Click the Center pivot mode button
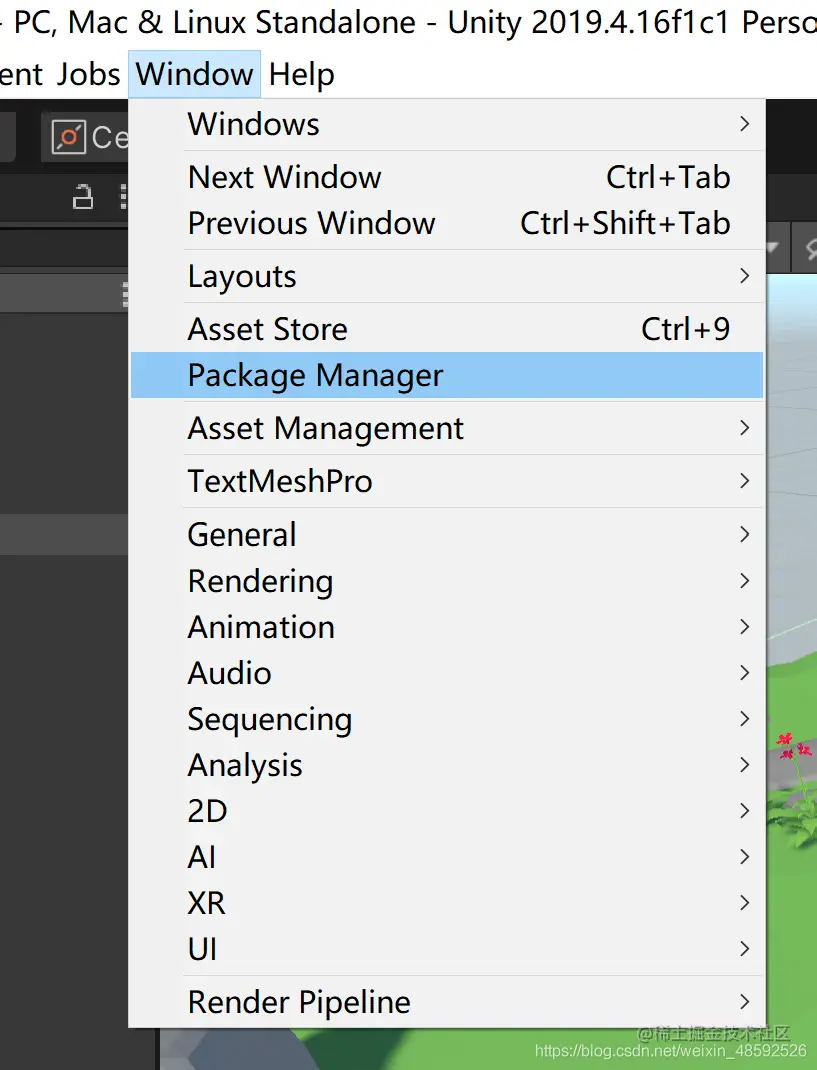This screenshot has height=1070, width=817. (x=87, y=137)
